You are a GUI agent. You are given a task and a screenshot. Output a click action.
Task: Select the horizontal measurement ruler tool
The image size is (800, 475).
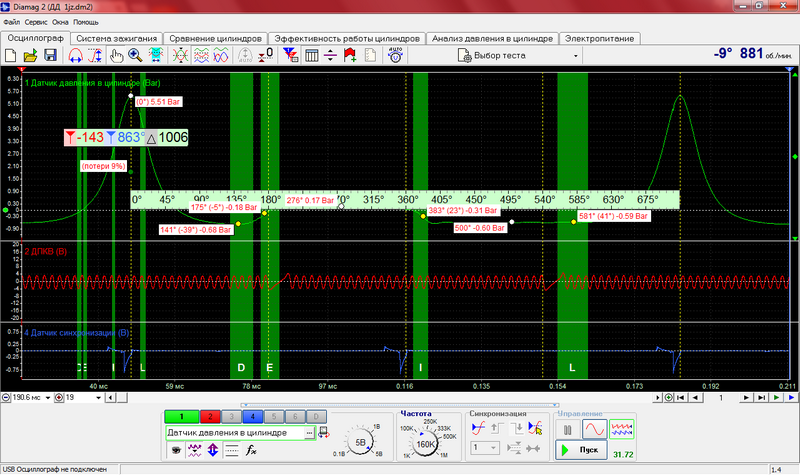(x=76, y=55)
